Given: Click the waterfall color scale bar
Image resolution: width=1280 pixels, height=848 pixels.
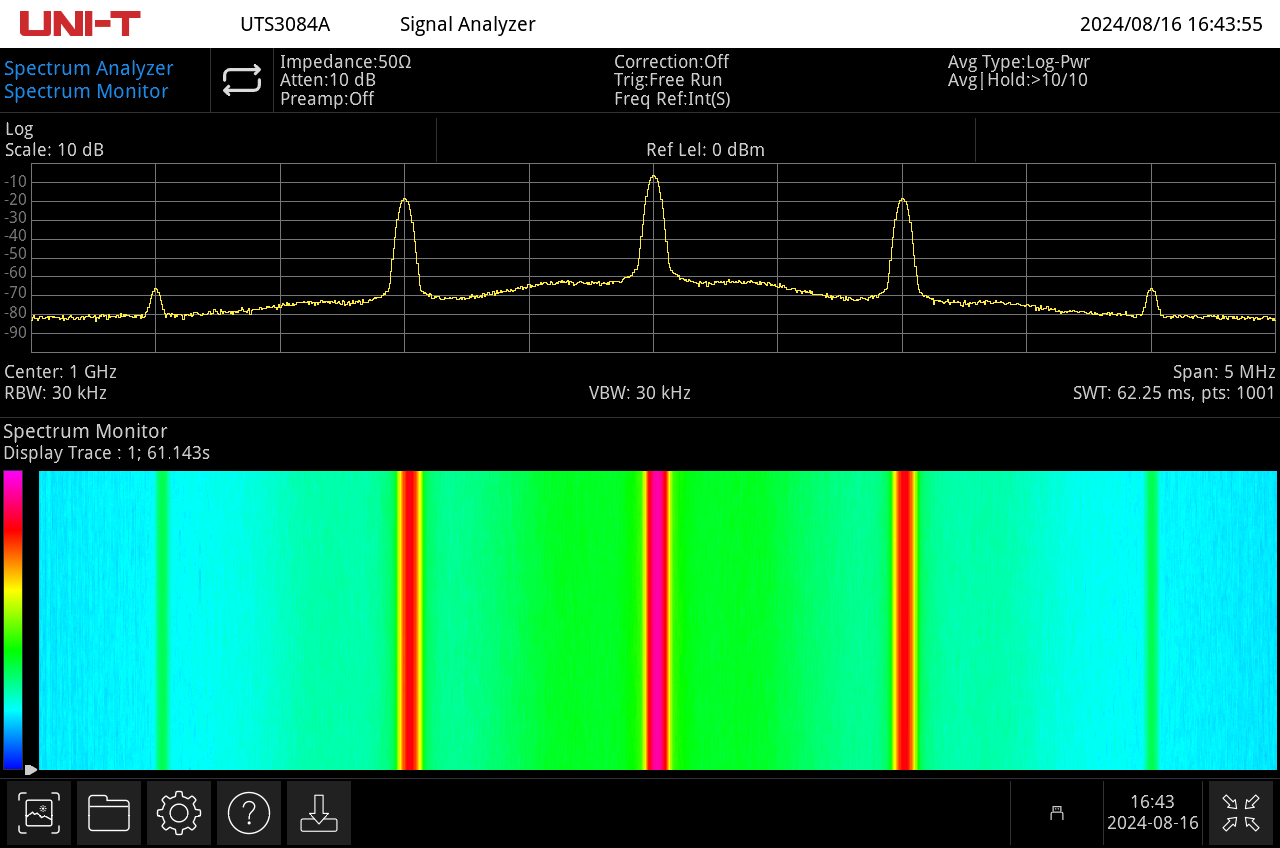Looking at the screenshot, I should (13, 620).
